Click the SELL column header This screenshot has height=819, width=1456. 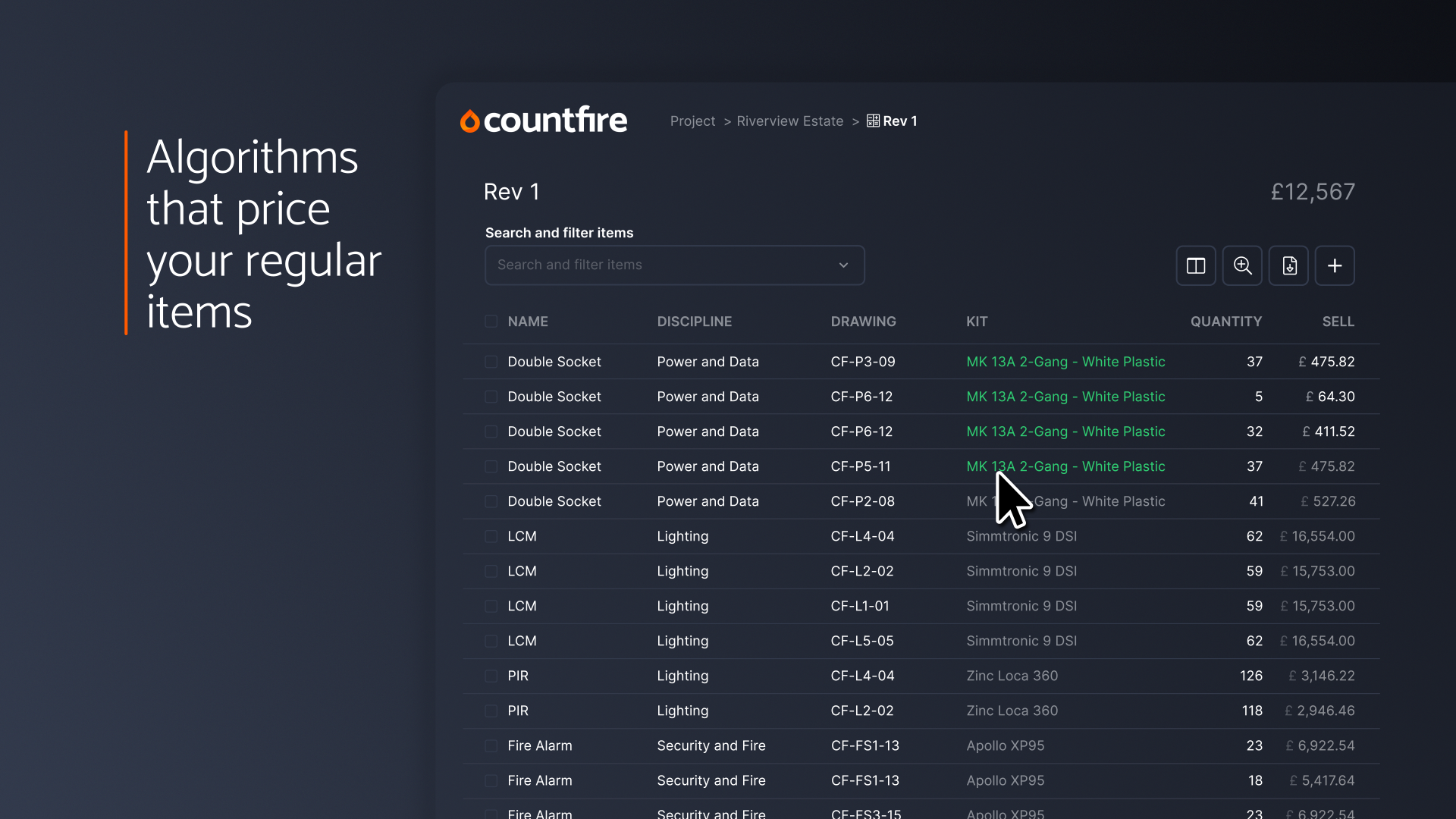pos(1338,322)
